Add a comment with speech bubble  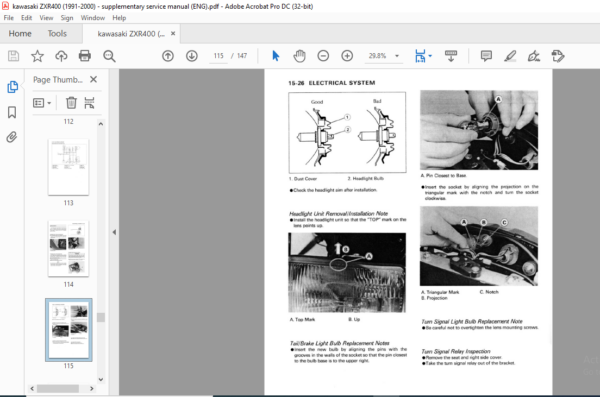[486, 56]
